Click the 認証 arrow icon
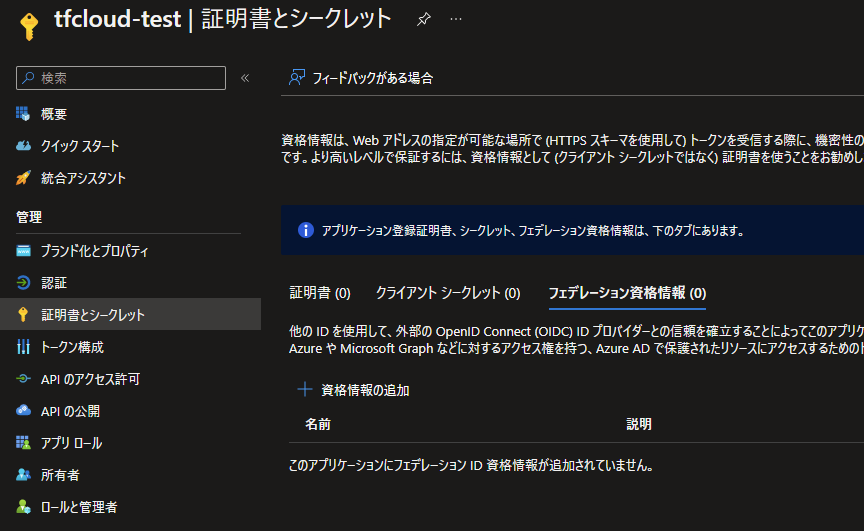Viewport: 864px width, 531px height. [x=23, y=283]
